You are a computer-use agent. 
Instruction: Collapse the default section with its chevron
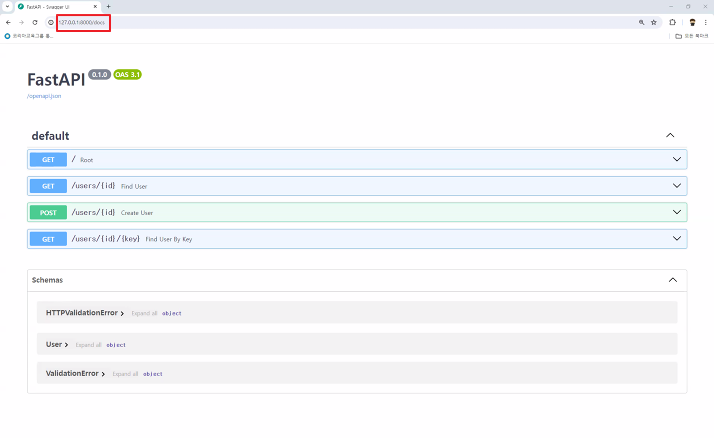(x=670, y=135)
